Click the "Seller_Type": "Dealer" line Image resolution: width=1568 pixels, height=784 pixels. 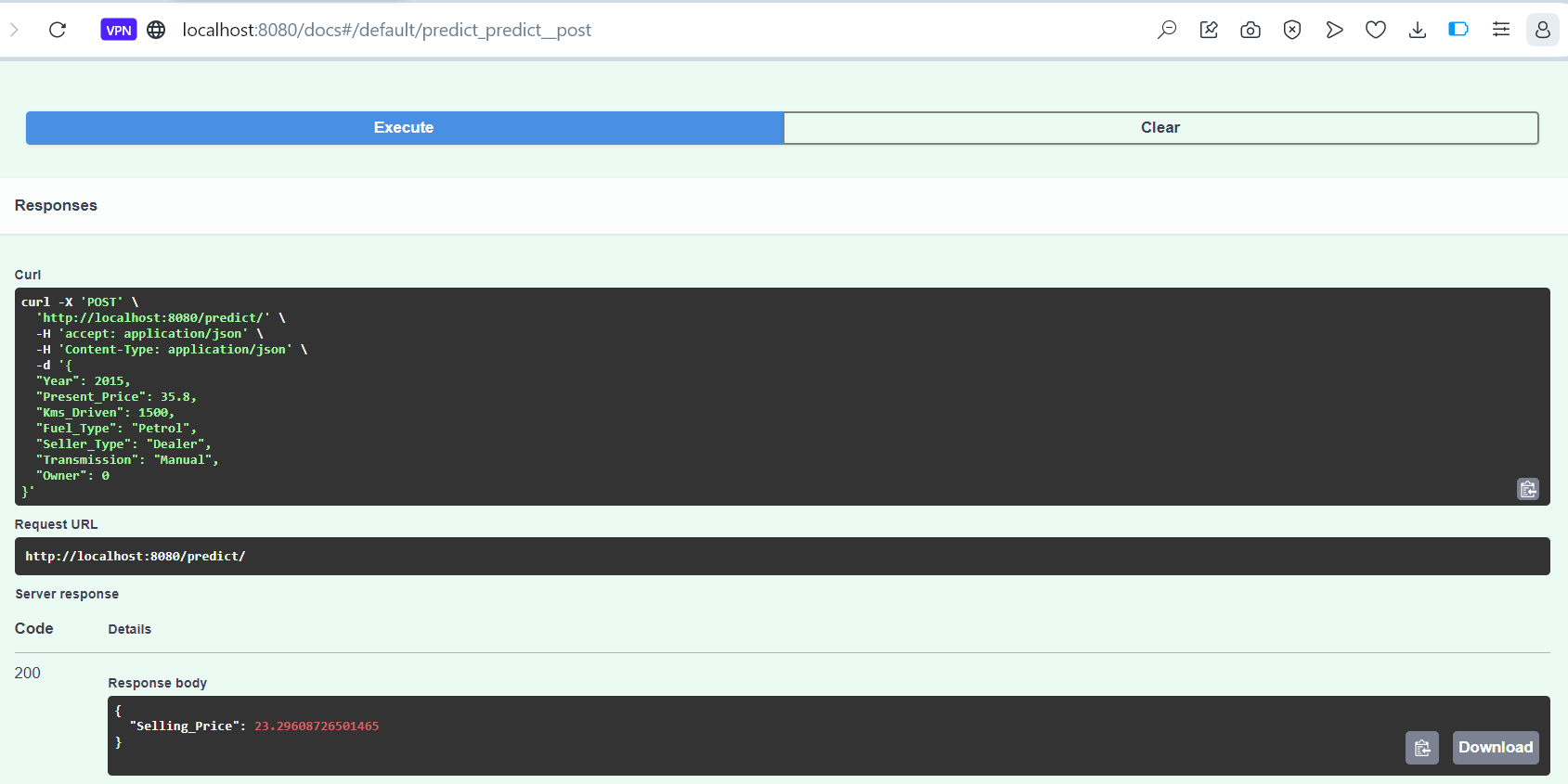[x=123, y=444]
